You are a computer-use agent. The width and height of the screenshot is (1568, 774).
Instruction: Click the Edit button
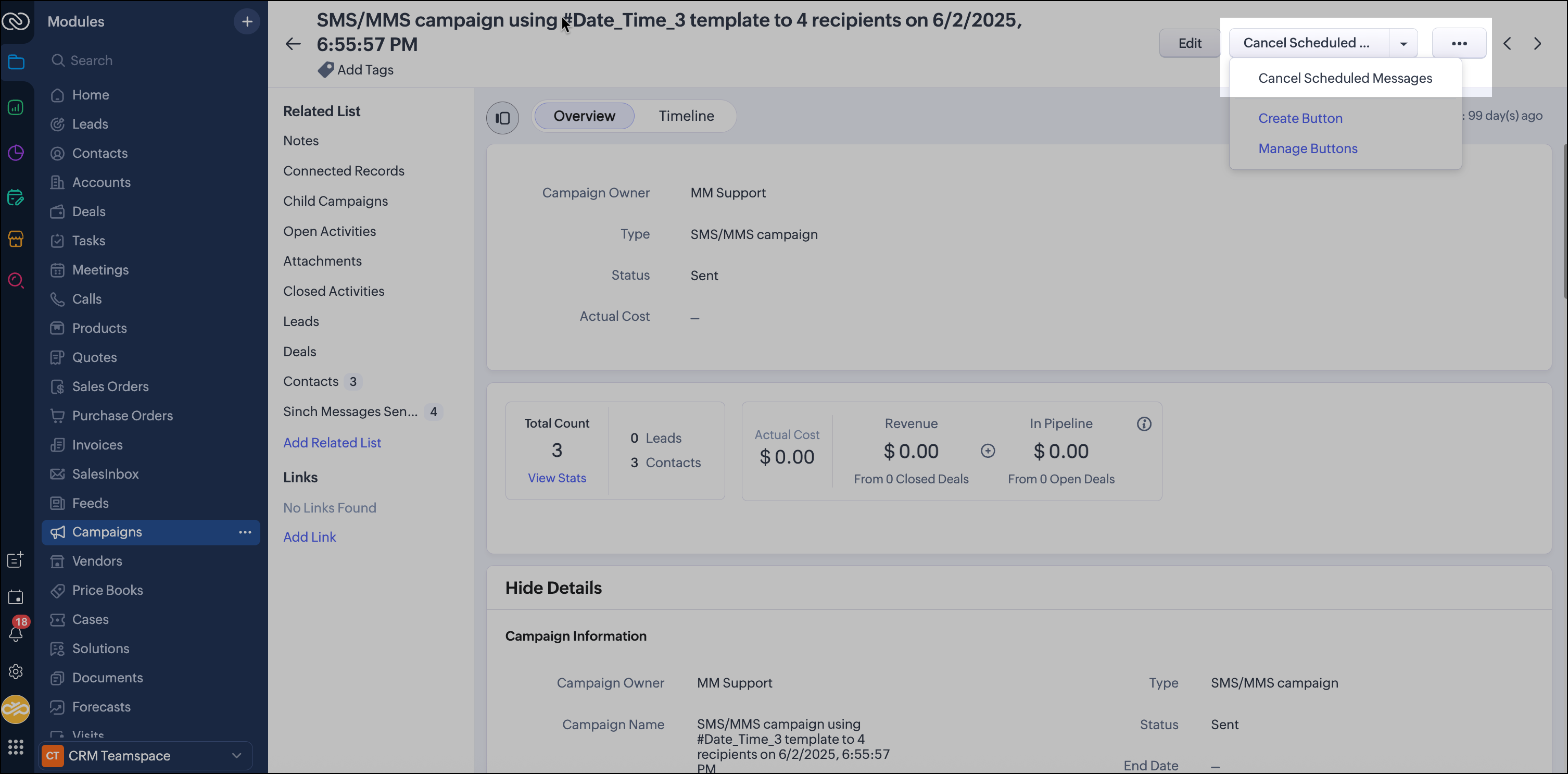point(1190,44)
